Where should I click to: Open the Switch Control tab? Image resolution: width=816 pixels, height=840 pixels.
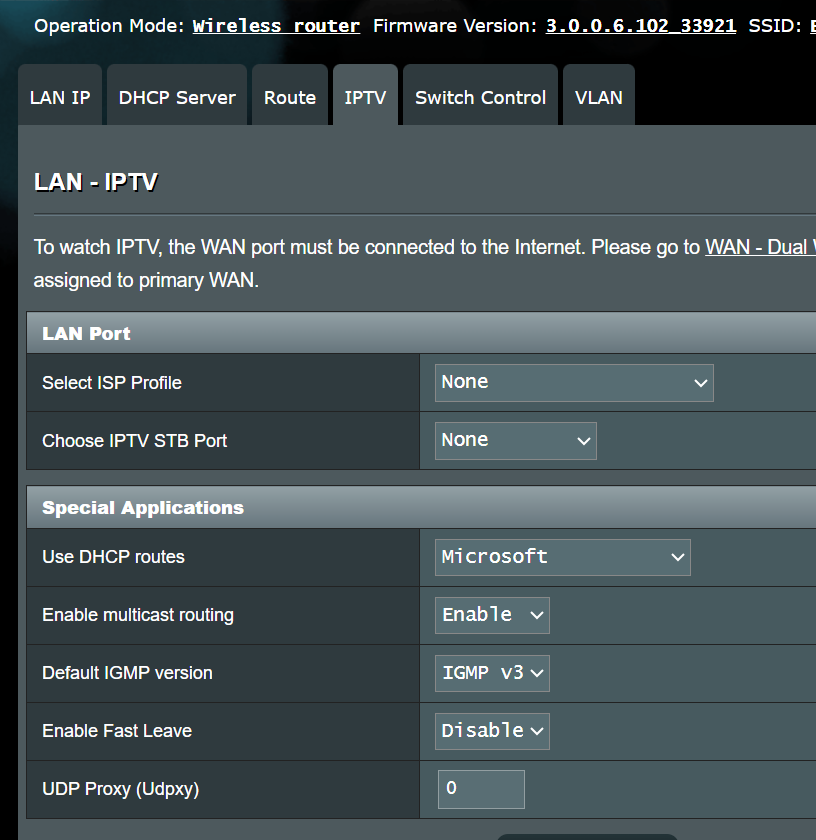pos(480,97)
